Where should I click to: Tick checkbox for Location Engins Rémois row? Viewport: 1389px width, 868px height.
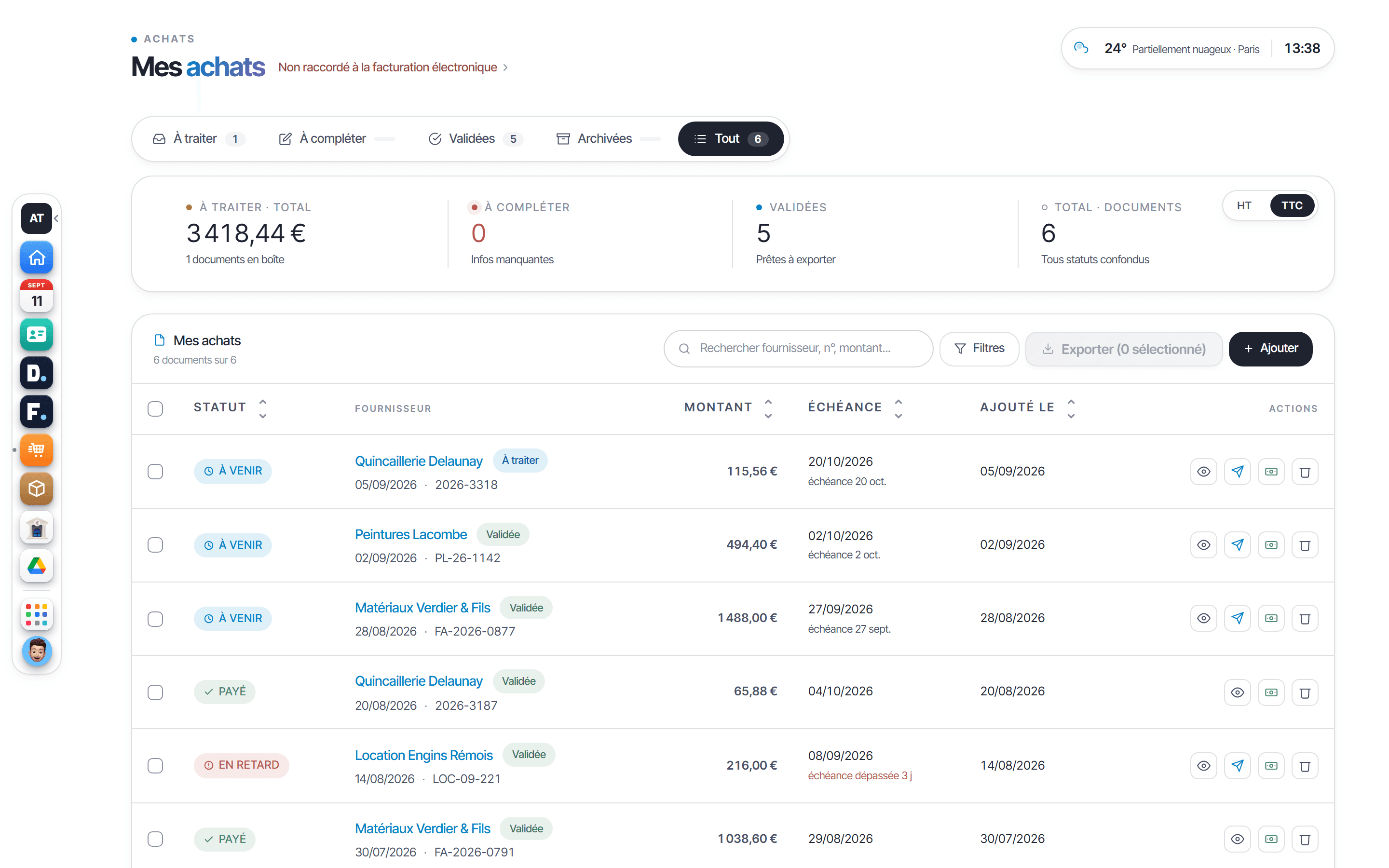(x=155, y=765)
